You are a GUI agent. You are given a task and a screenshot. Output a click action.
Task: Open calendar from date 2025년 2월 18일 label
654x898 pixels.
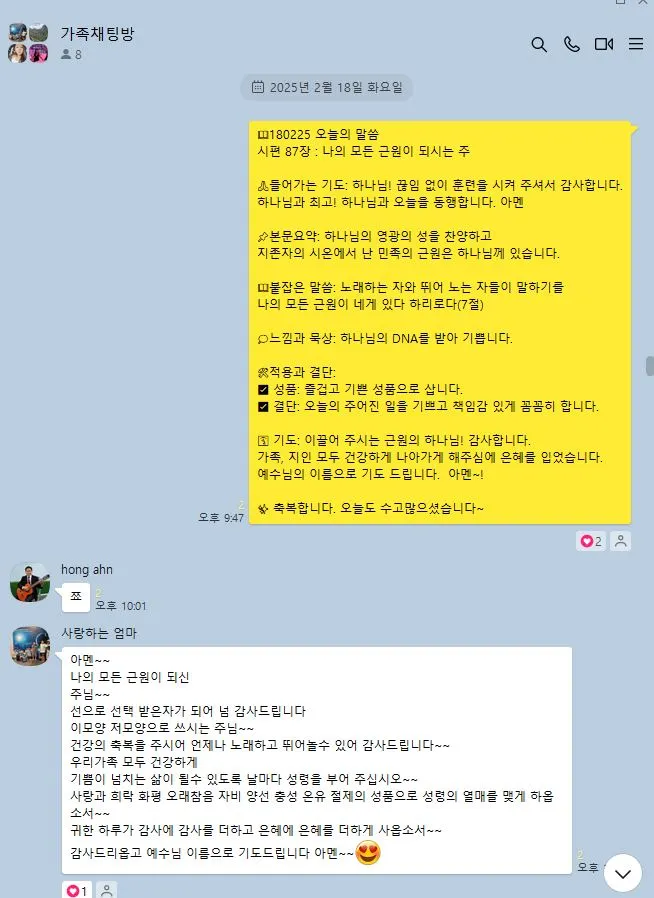pyautogui.click(x=327, y=87)
